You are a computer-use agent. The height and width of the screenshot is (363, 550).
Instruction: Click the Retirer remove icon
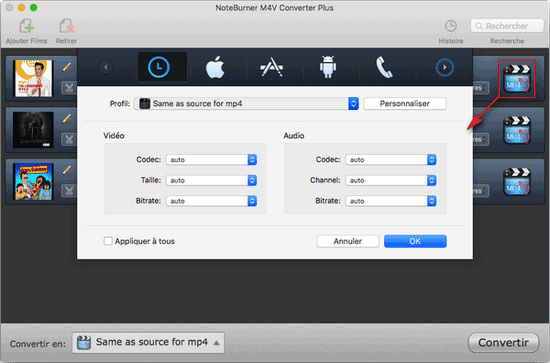[x=66, y=26]
